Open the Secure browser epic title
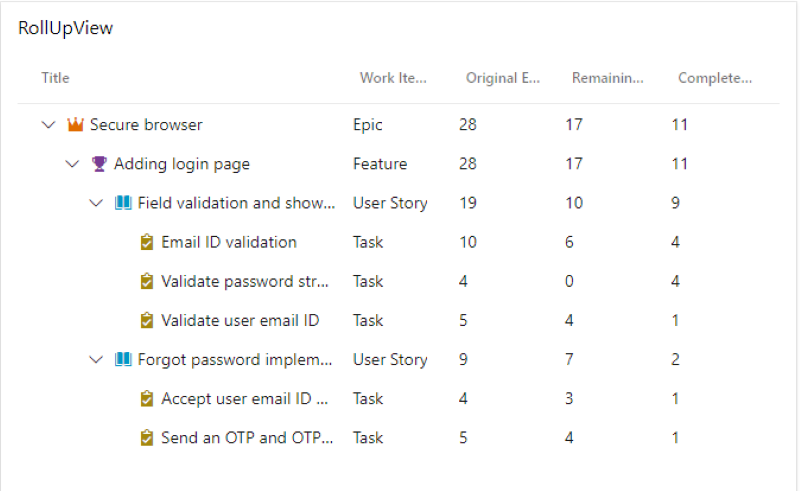 pos(146,125)
